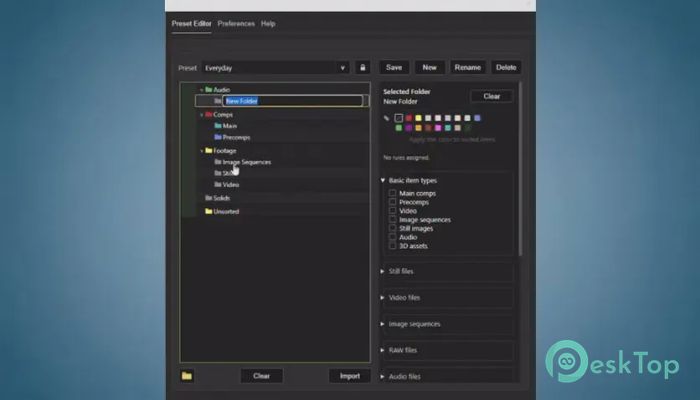700x400 pixels.
Task: Open the Preferences tab
Action: (x=236, y=24)
